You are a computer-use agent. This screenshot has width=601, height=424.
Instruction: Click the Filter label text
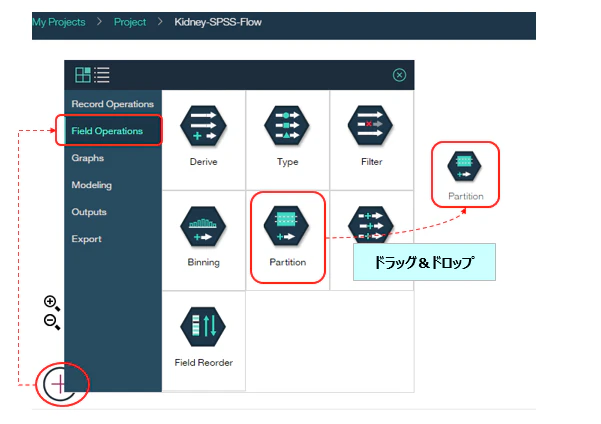[371, 162]
